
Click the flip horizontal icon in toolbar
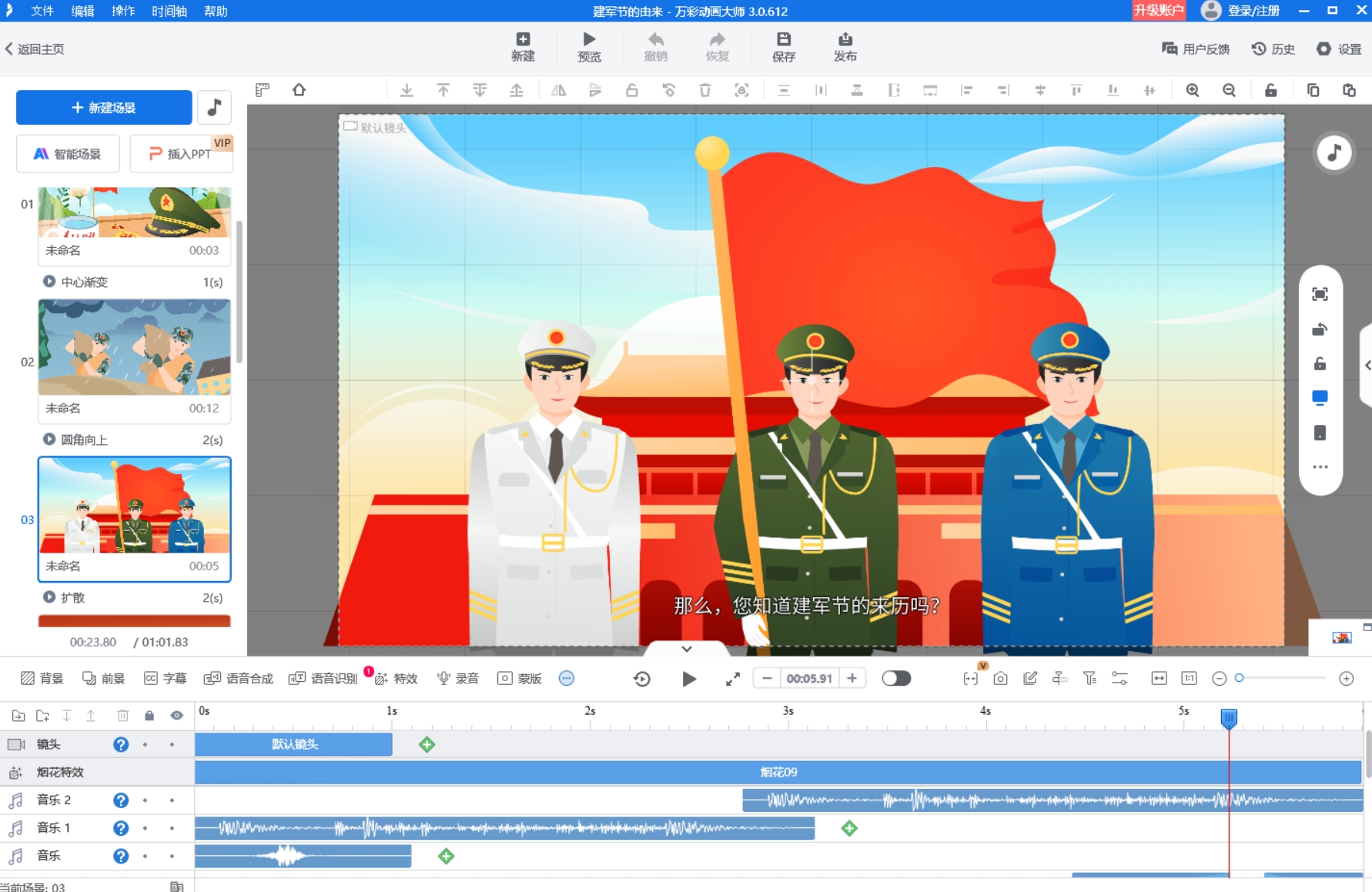click(558, 90)
